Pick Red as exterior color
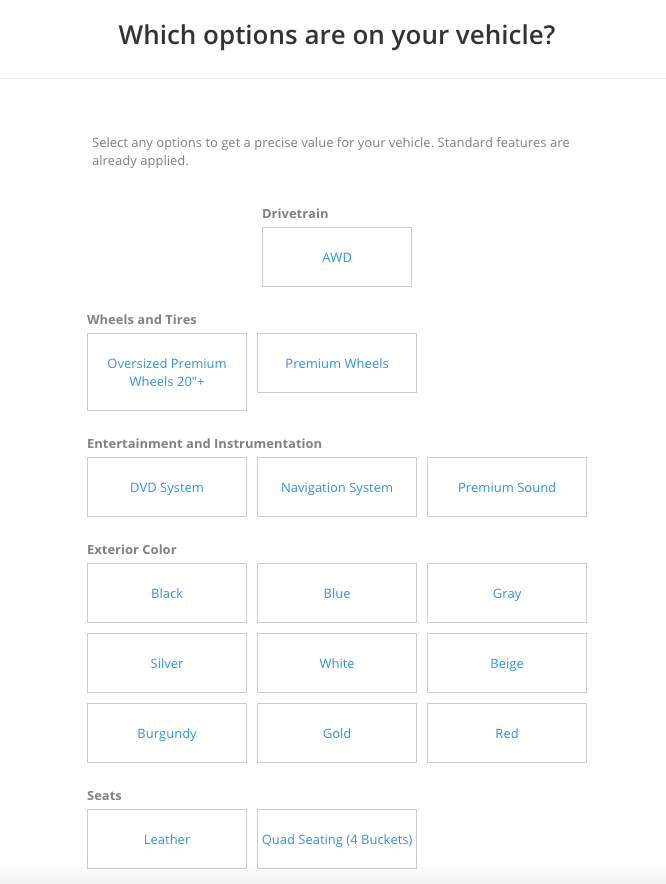Viewport: 666px width, 884px height. [x=507, y=733]
